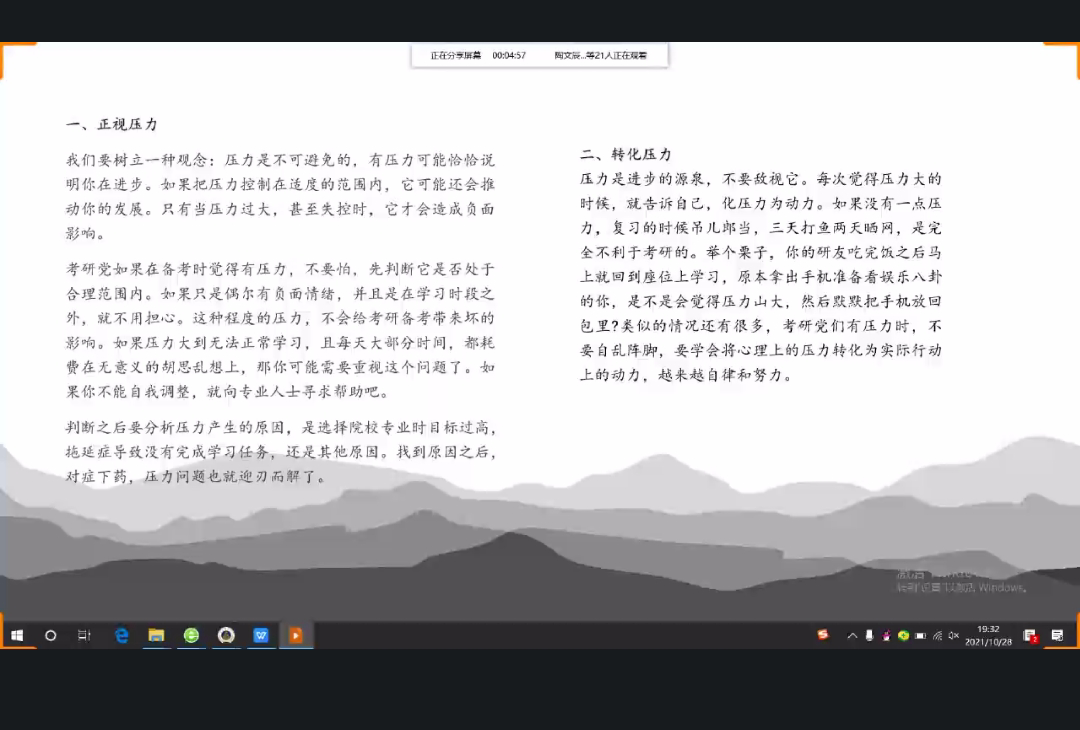Open the green 360 browser icon
1080x730 pixels.
[191, 635]
